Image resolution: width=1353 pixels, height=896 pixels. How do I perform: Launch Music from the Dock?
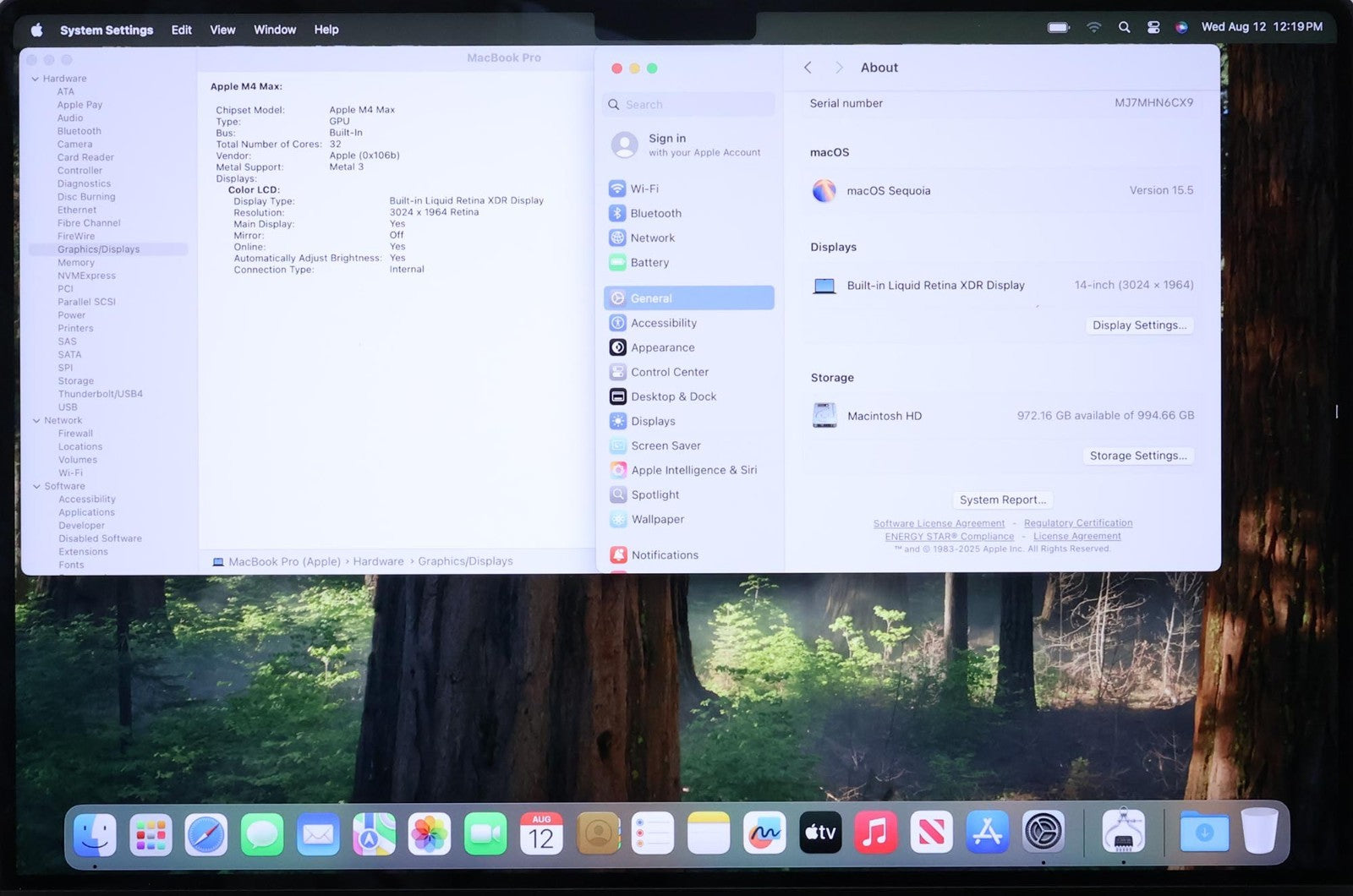(x=876, y=834)
